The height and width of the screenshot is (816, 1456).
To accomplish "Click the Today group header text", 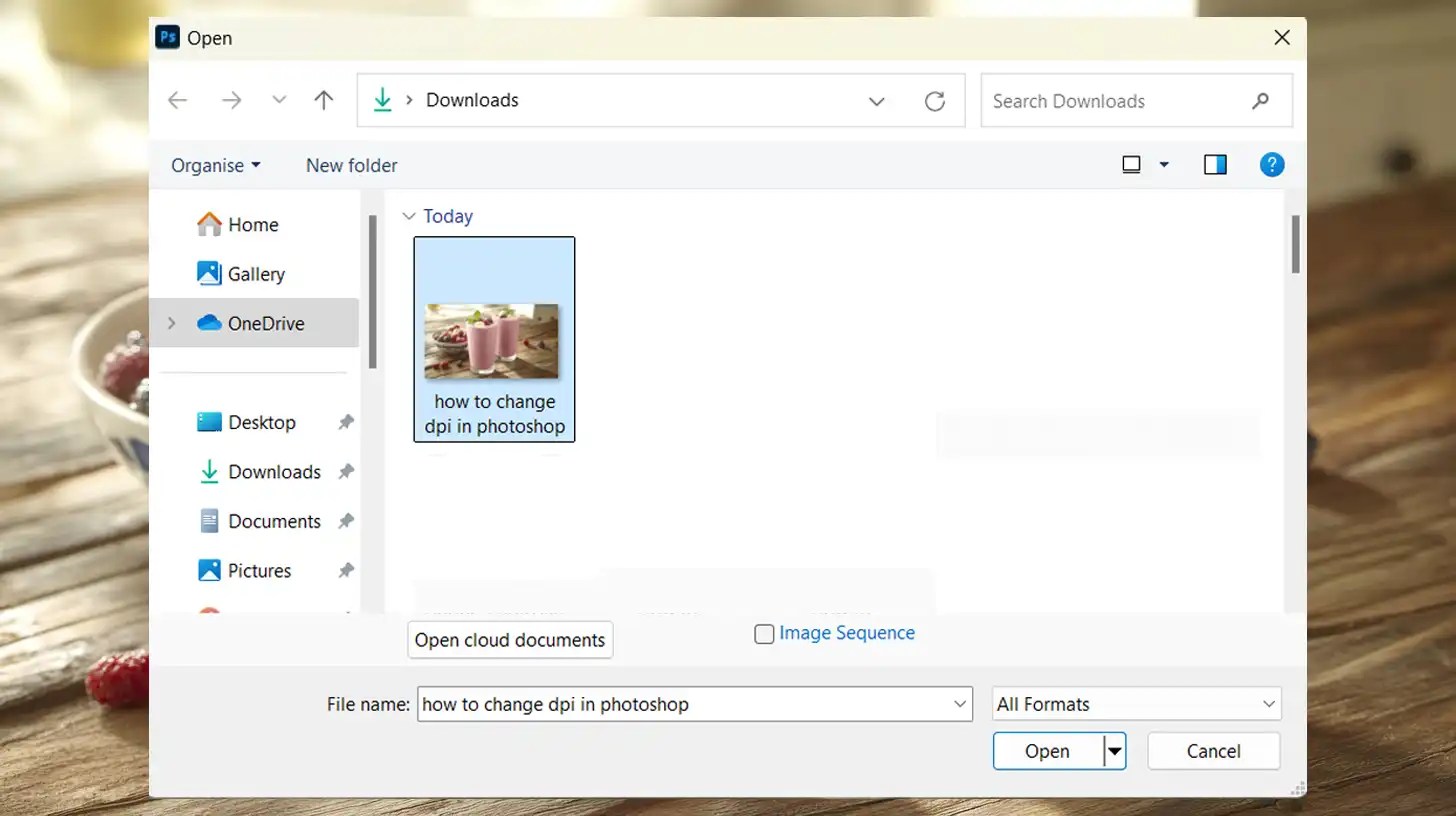I will [x=448, y=216].
